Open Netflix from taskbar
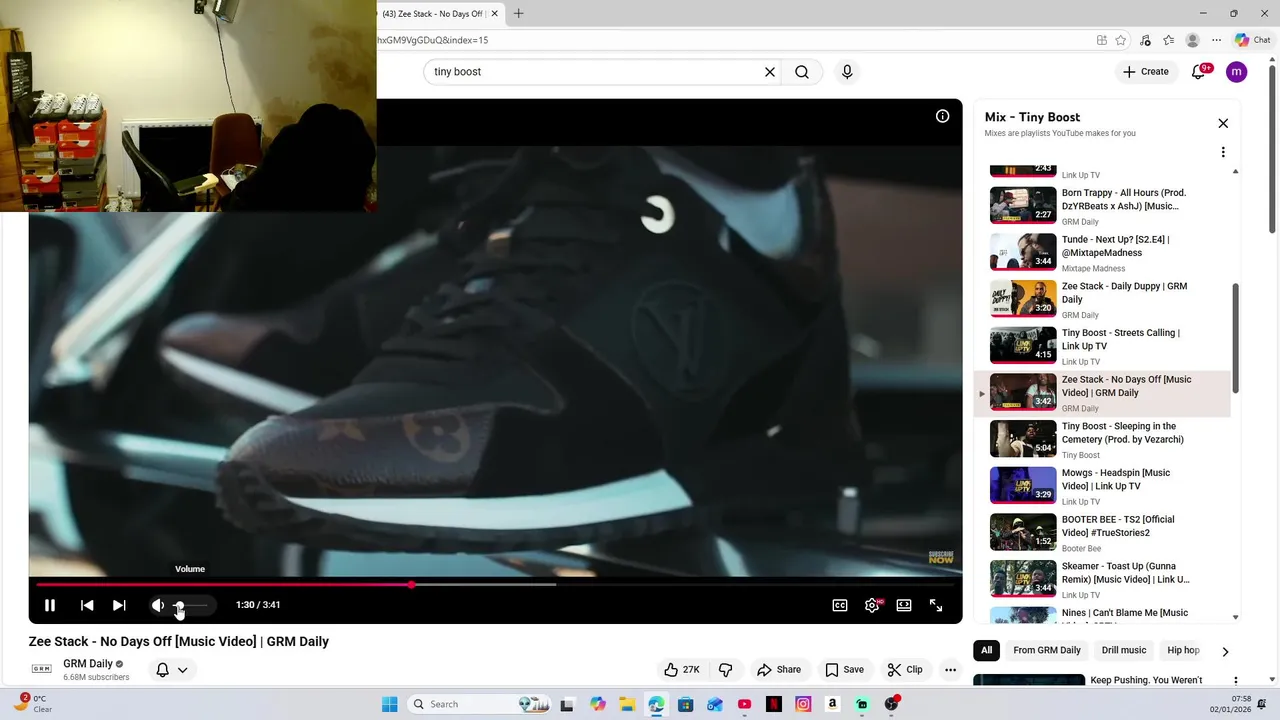This screenshot has height=720, width=1280. pos(773,704)
